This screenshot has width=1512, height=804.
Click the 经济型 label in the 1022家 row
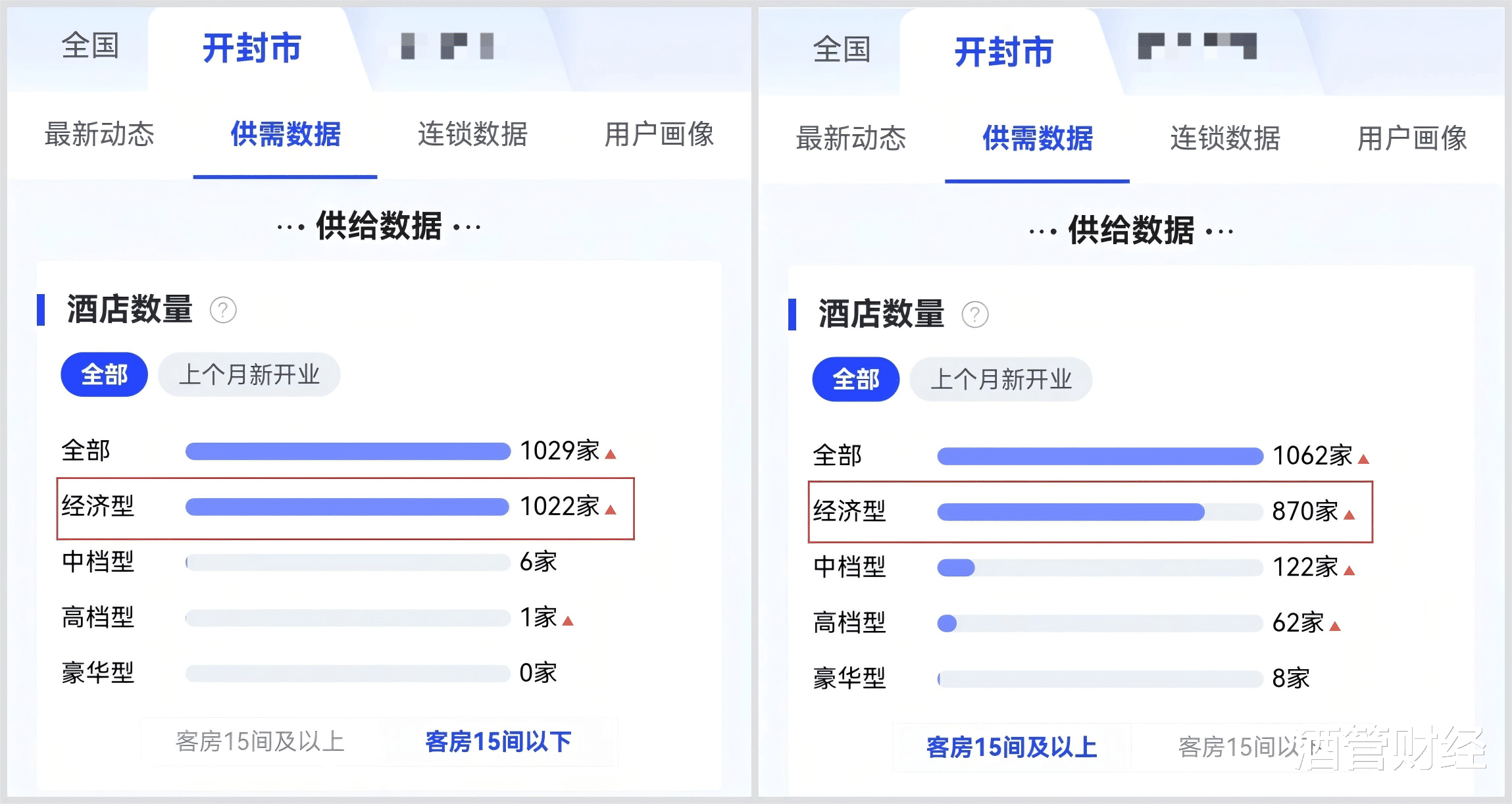(98, 507)
